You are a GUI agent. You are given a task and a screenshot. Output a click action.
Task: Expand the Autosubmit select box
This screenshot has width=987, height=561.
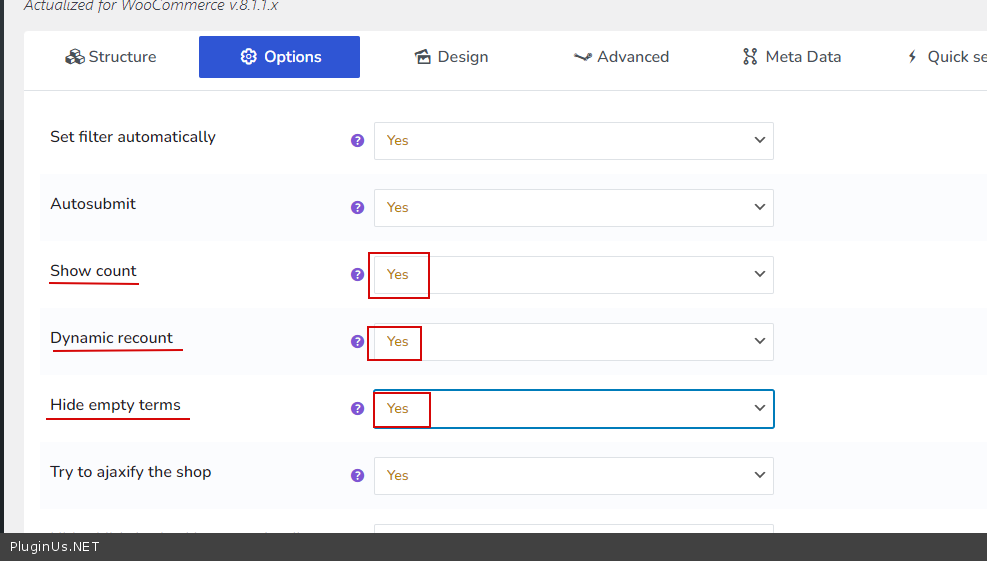pos(573,208)
